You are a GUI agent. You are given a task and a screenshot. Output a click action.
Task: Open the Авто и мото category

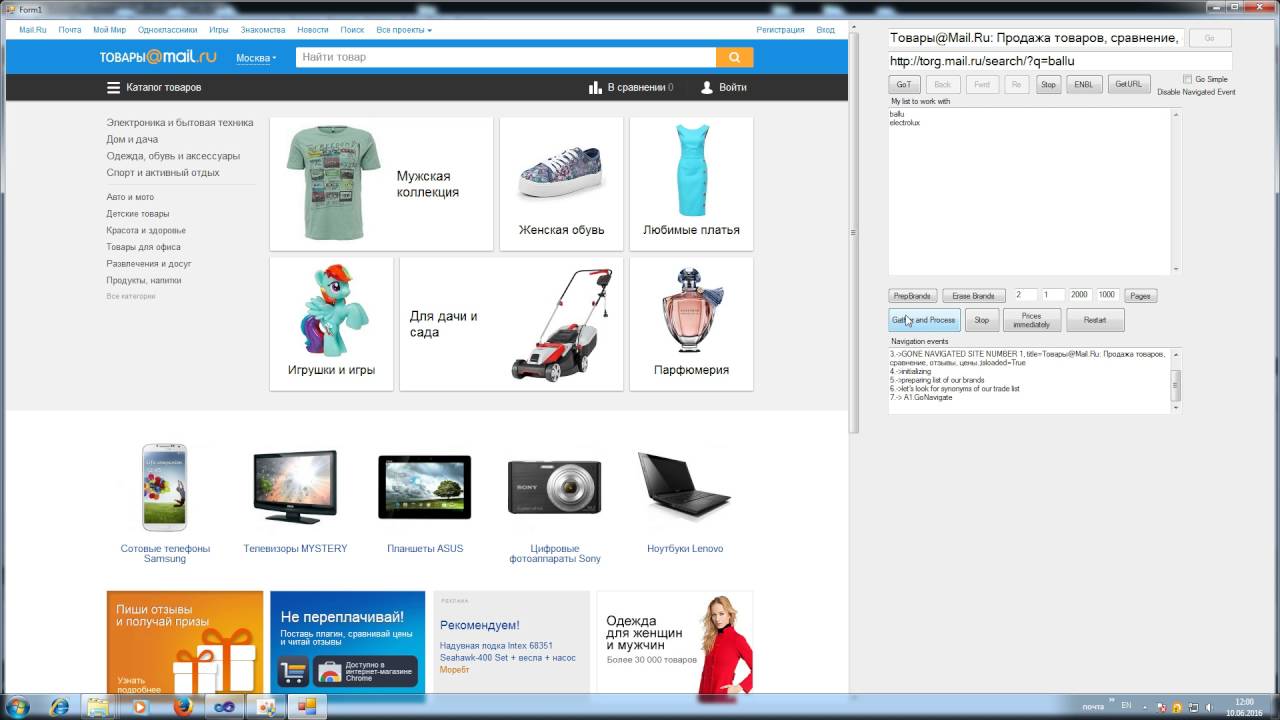130,197
